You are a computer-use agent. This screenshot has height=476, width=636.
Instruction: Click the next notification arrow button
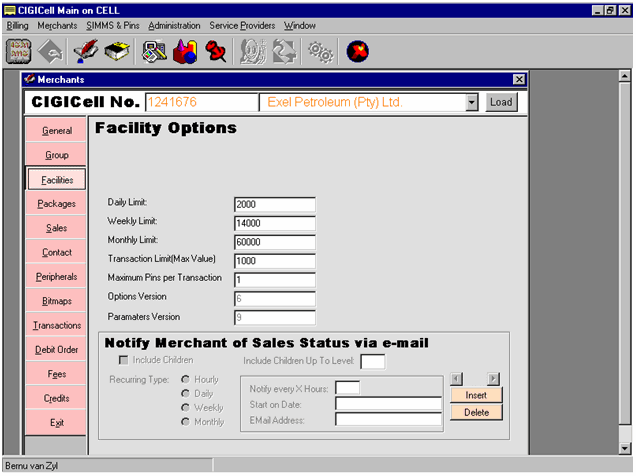pyautogui.click(x=493, y=379)
